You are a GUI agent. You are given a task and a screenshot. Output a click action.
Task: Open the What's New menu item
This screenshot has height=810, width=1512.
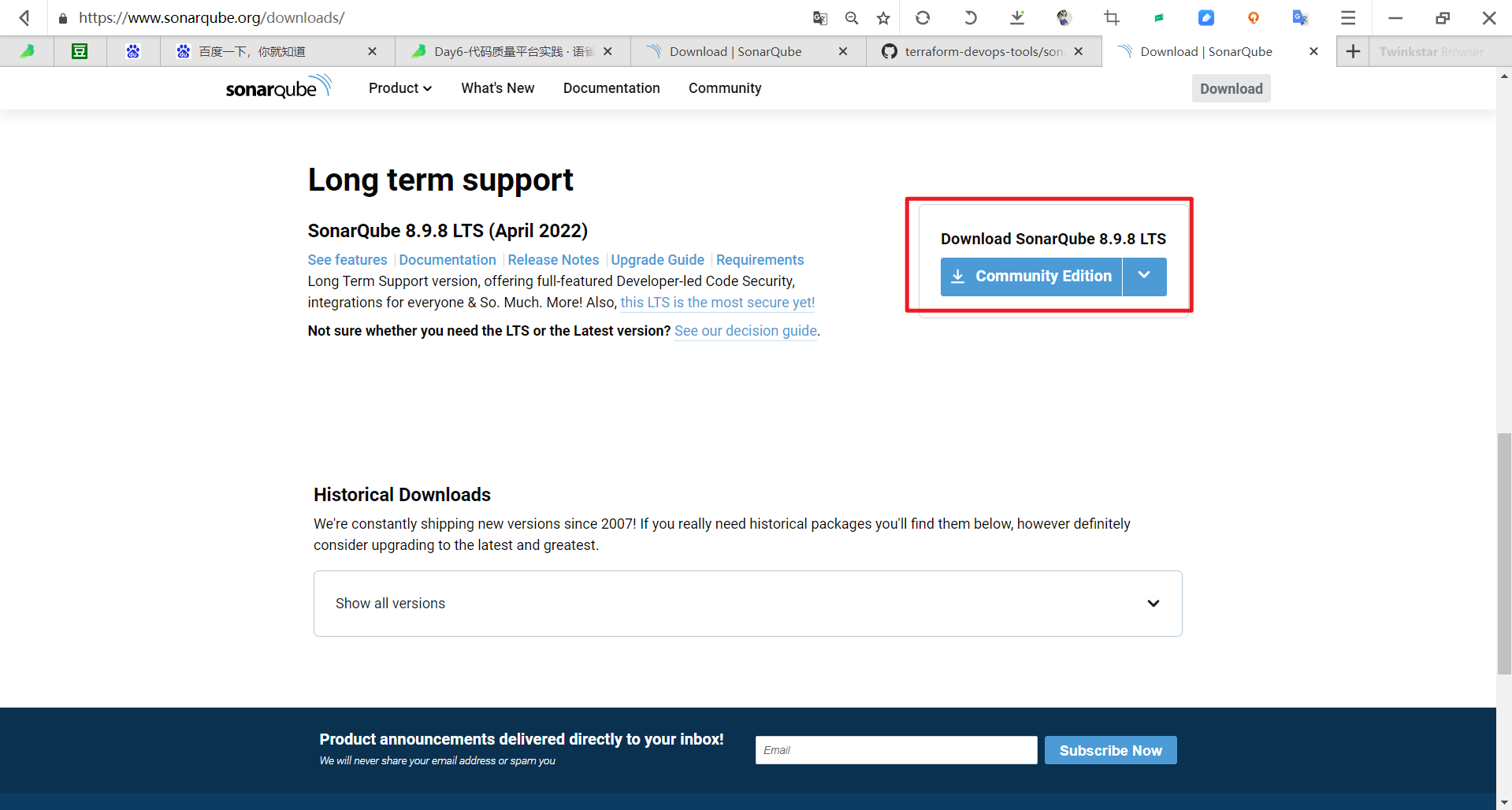tap(497, 88)
